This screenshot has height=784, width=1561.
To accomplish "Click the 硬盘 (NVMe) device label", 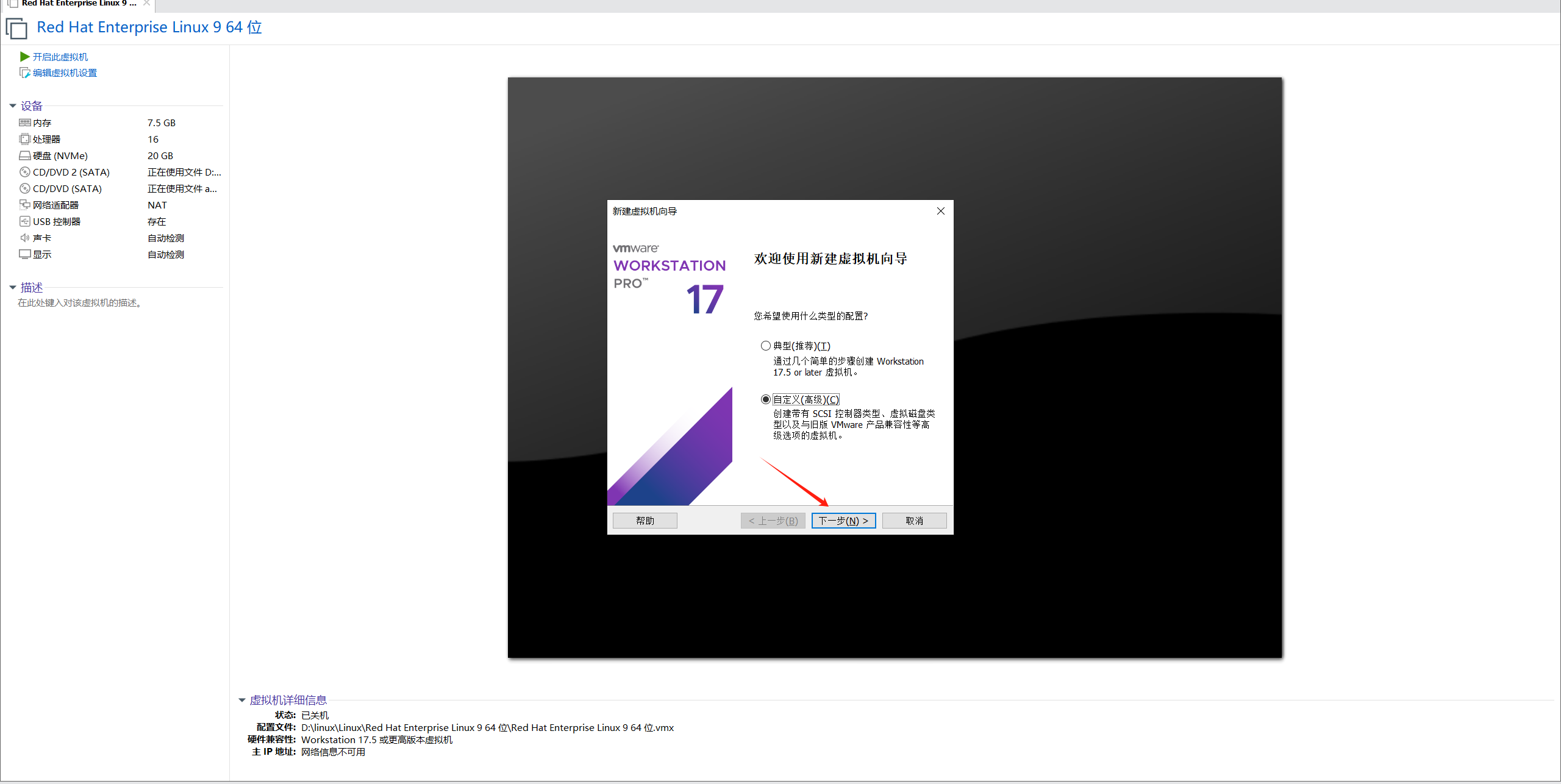I will tap(60, 155).
